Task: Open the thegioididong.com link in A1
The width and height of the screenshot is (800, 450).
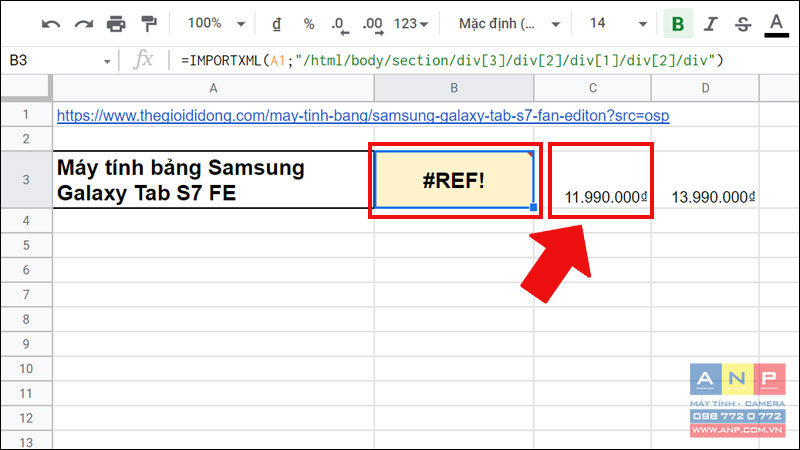Action: 363,116
